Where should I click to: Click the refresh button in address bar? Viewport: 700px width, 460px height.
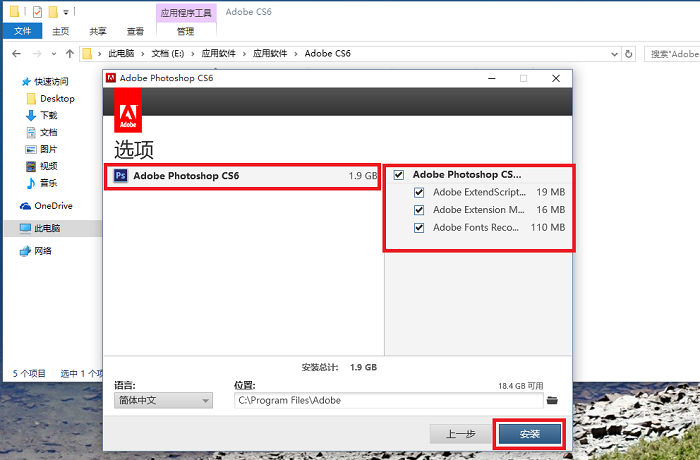[x=629, y=54]
